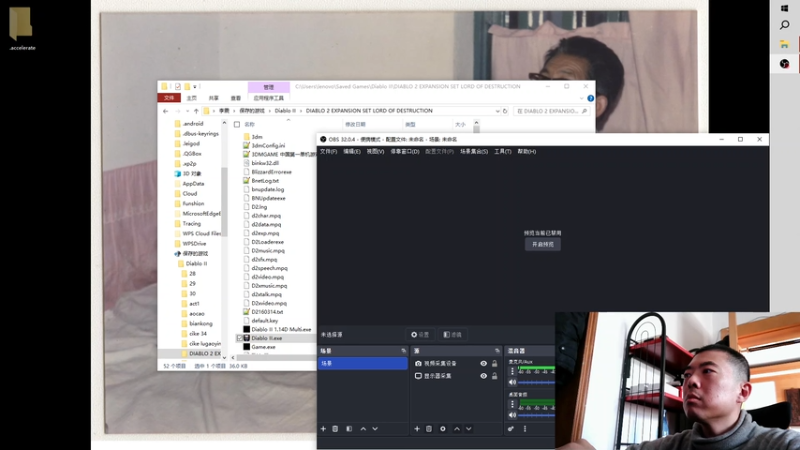
Task: Click New Folder icon in Explorer title bar
Action: [x=187, y=87]
